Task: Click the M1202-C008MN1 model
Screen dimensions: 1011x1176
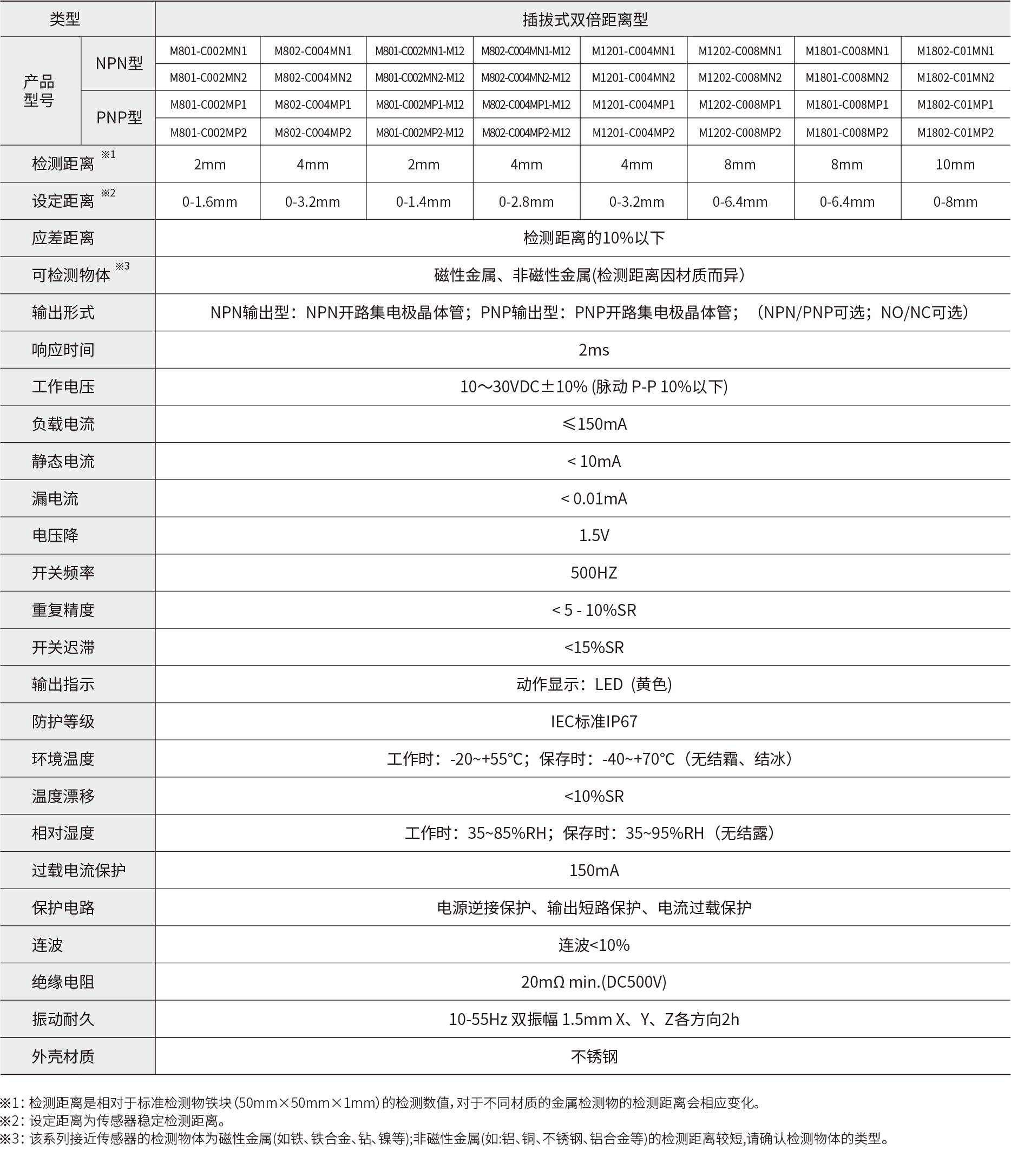Action: point(740,51)
